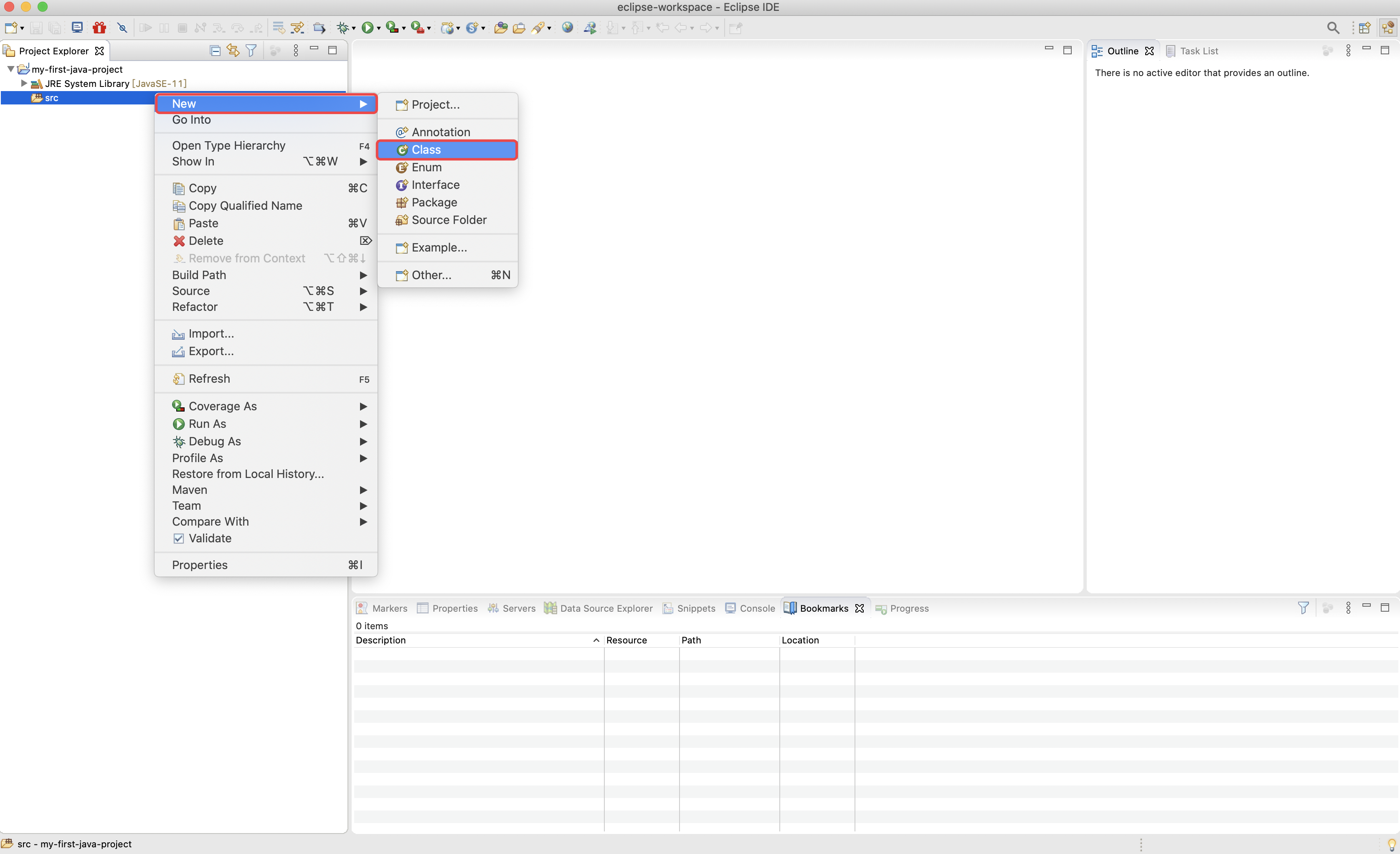The image size is (1400, 854).
Task: Switch to the Markers tab
Action: 382,608
